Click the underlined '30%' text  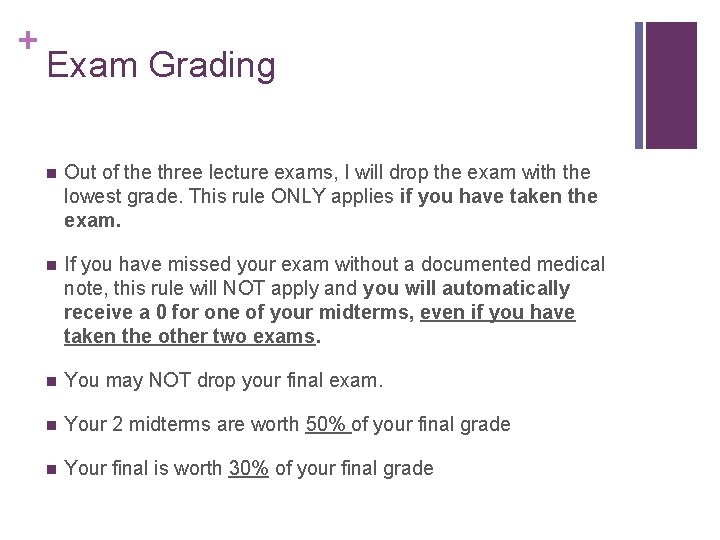point(248,468)
